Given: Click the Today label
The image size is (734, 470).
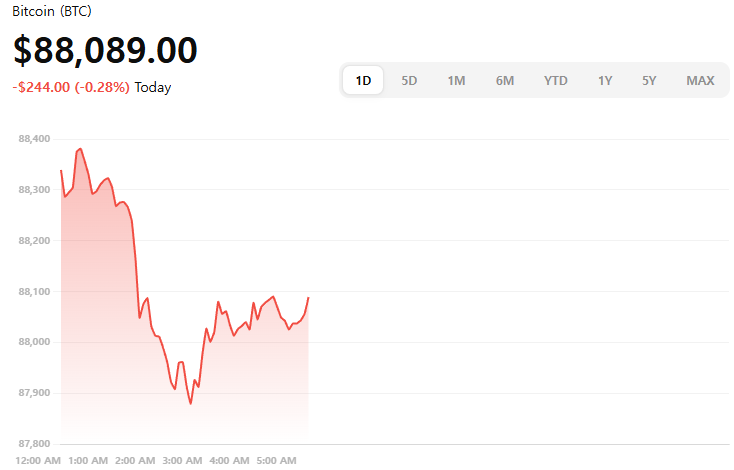Looking at the screenshot, I should click(153, 87).
